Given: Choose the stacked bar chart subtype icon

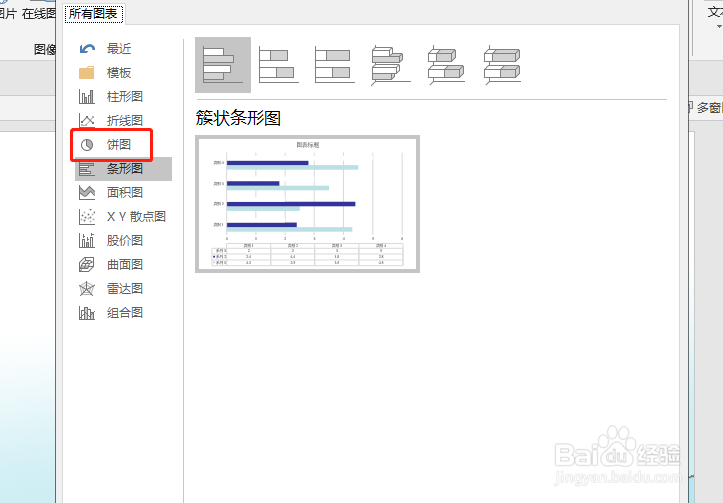Looking at the screenshot, I should click(279, 65).
